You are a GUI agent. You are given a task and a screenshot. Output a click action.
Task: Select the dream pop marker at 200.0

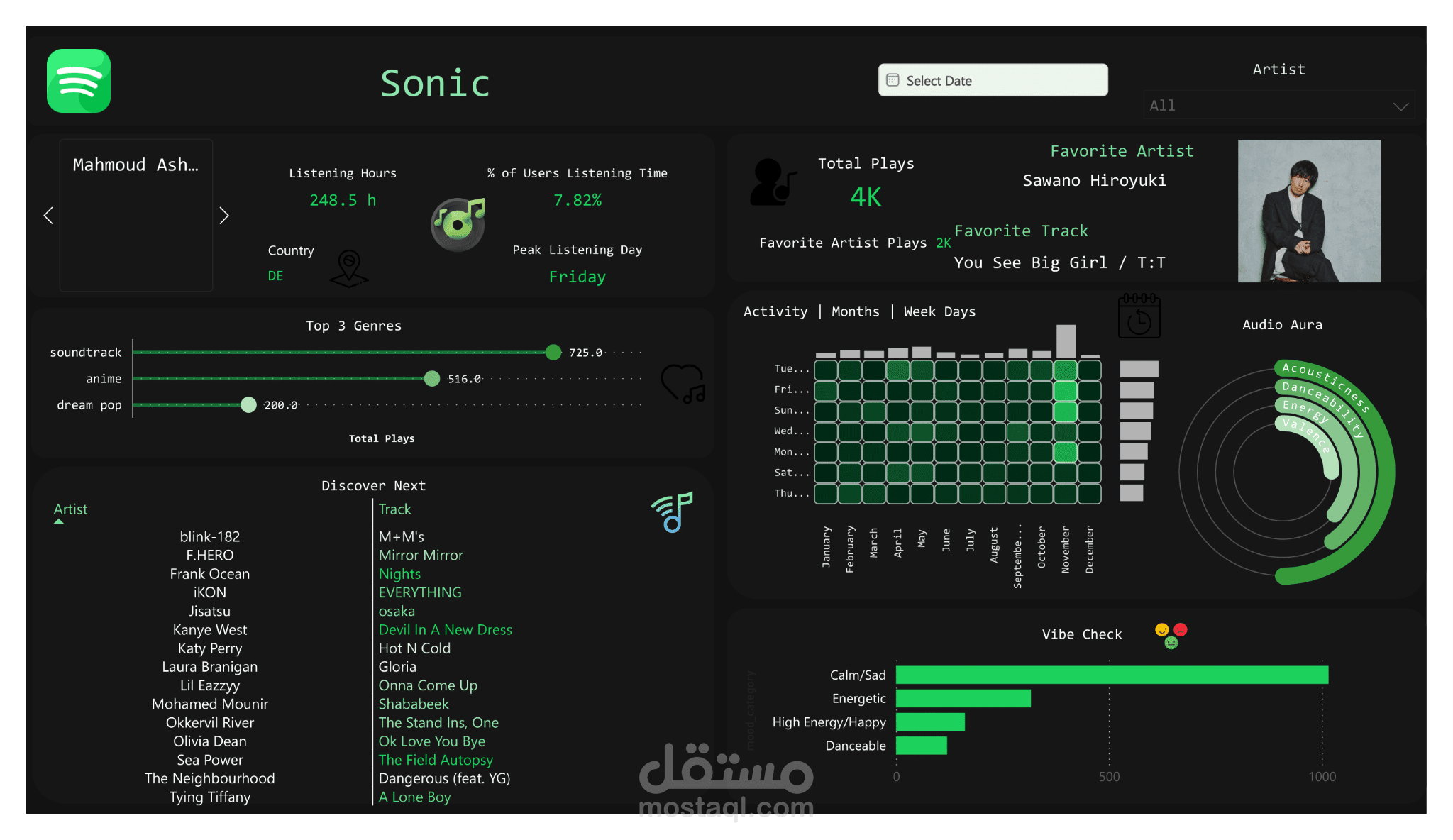[248, 404]
